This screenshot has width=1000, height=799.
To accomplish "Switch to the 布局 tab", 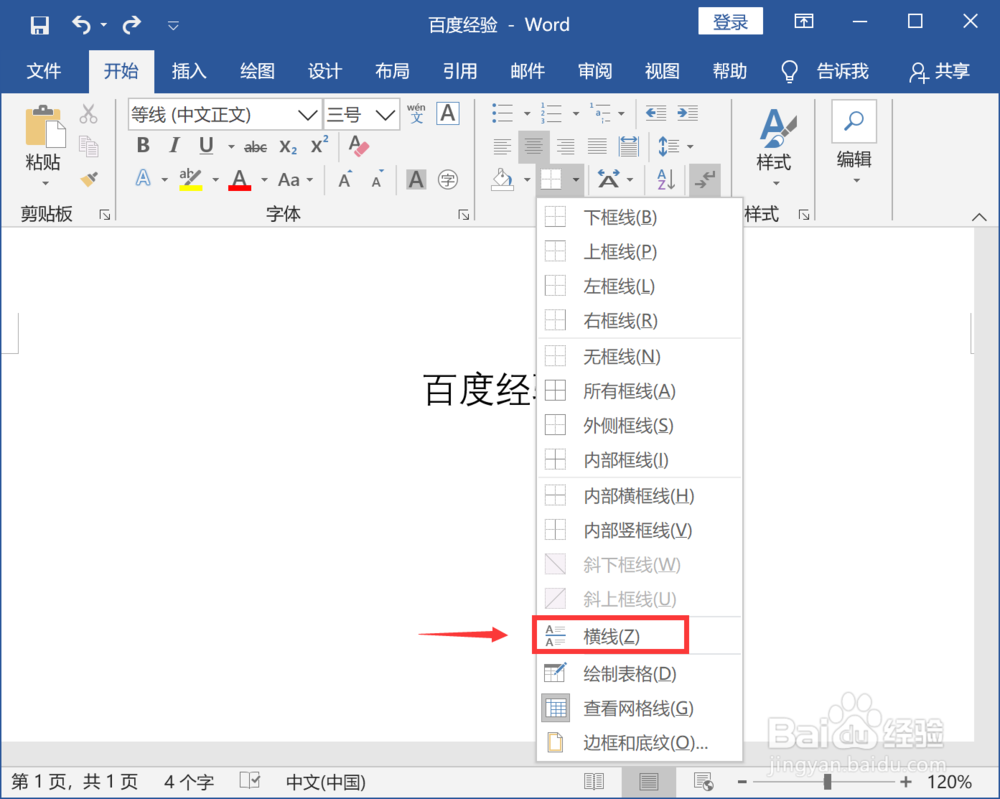I will tap(392, 71).
